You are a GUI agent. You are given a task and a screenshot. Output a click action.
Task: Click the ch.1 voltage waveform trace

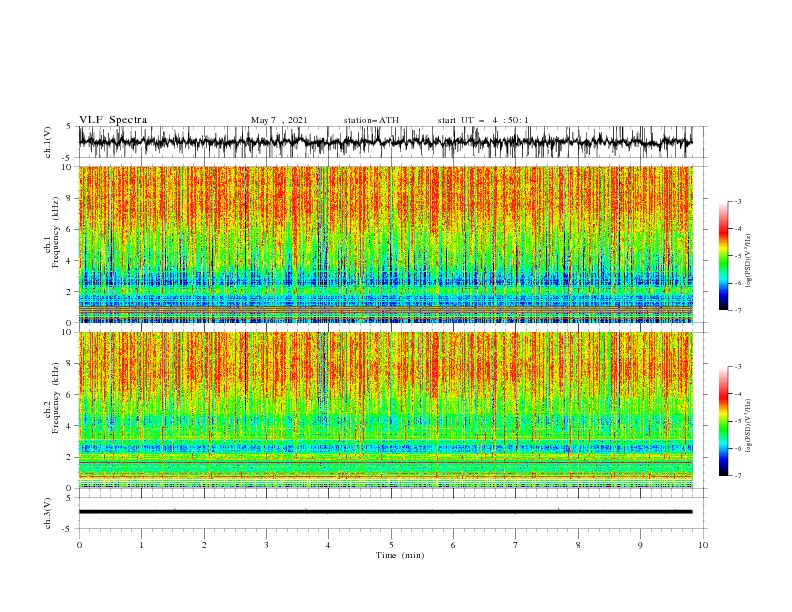[x=385, y=142]
